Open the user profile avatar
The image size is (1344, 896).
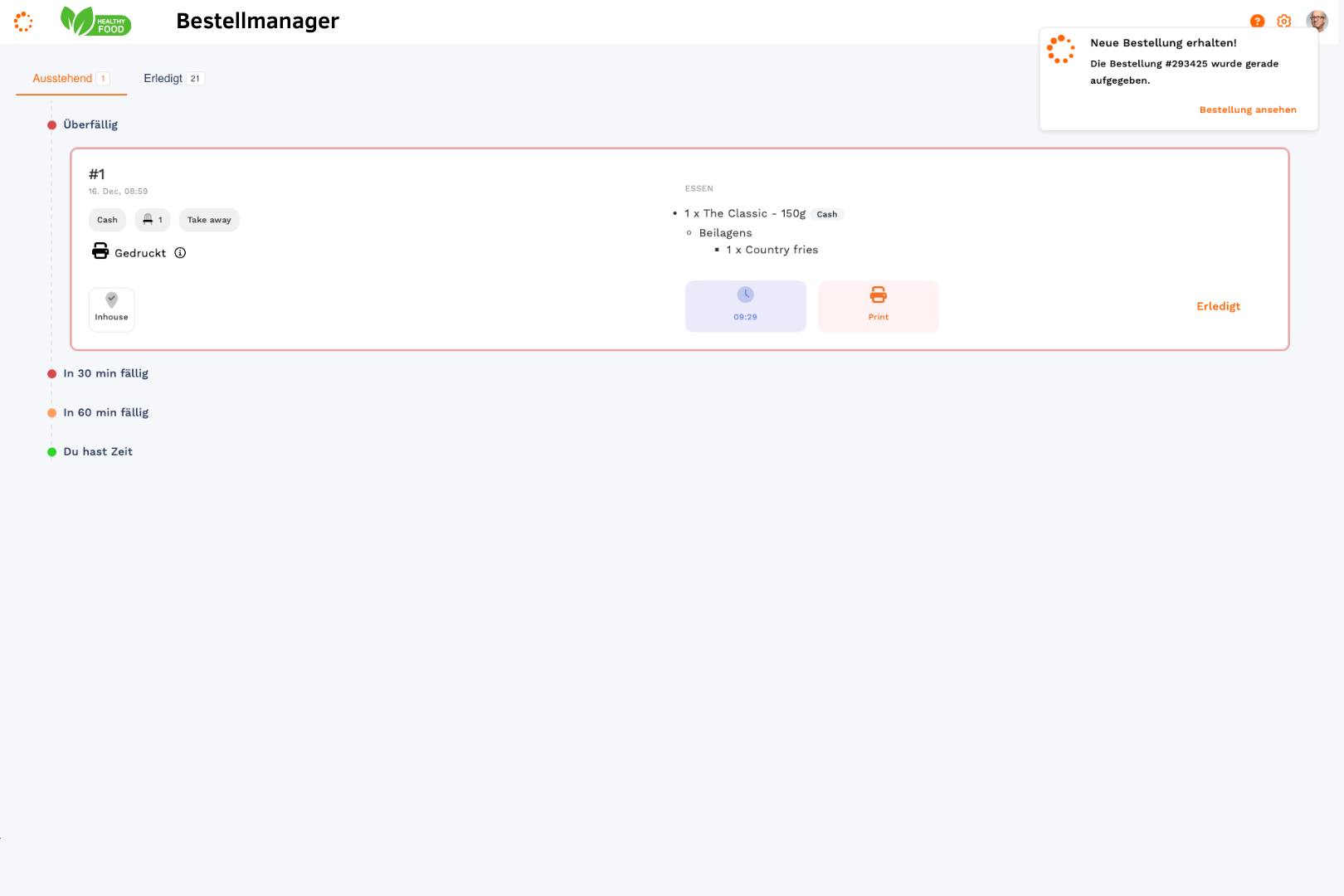pos(1317,22)
